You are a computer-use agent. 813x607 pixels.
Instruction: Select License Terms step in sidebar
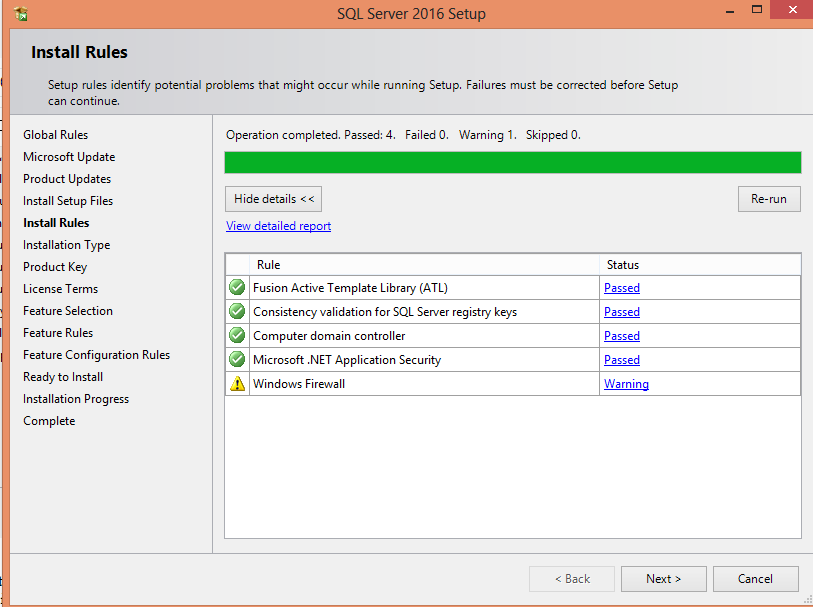pos(60,289)
